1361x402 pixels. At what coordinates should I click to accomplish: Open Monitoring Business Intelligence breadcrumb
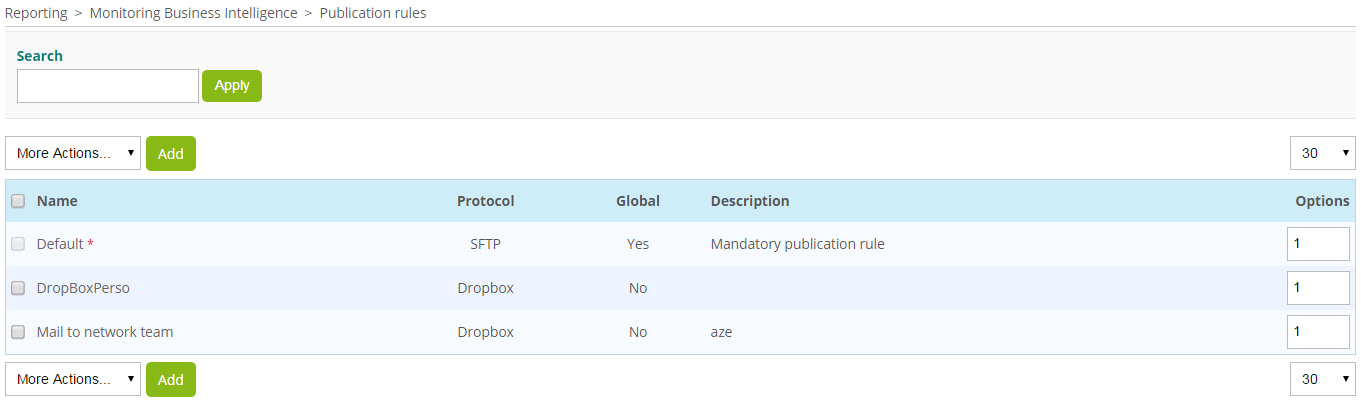point(193,13)
